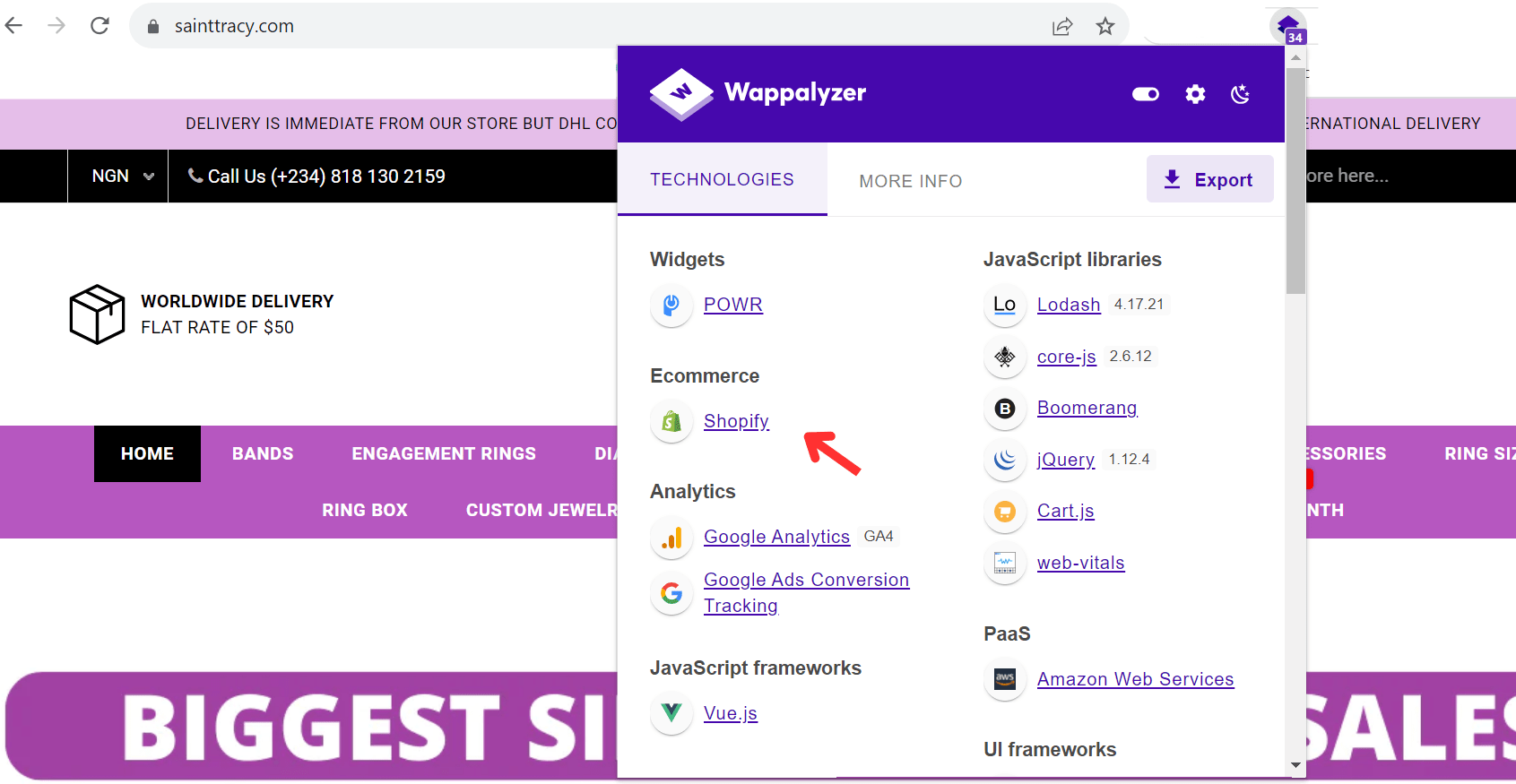The height and width of the screenshot is (784, 1516).
Task: Bookmark this page with the star icon
Action: [x=1105, y=26]
